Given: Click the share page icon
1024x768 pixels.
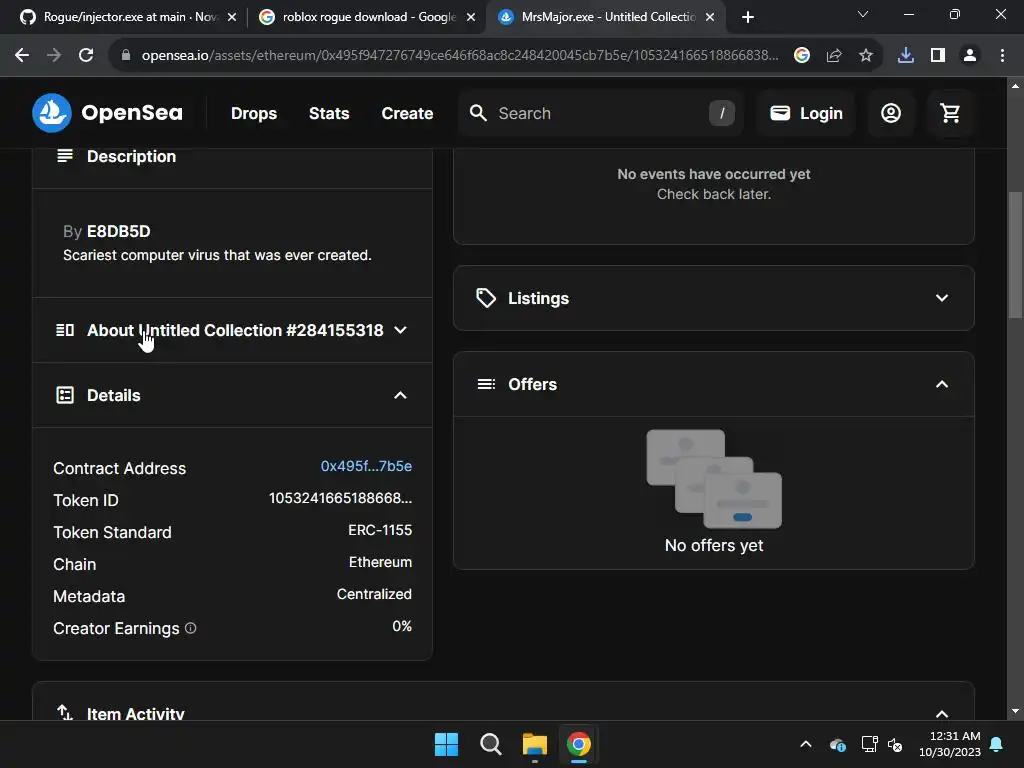Looking at the screenshot, I should click(834, 56).
